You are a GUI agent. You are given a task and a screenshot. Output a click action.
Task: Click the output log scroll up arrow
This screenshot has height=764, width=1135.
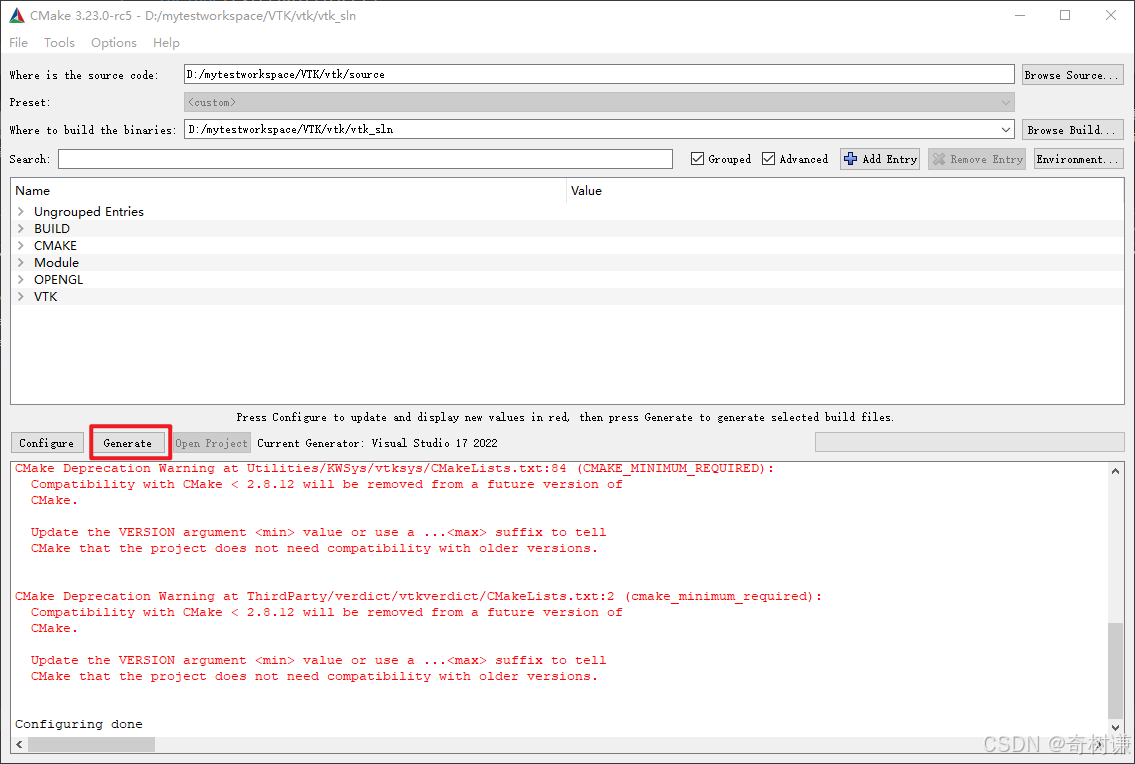(x=1115, y=471)
